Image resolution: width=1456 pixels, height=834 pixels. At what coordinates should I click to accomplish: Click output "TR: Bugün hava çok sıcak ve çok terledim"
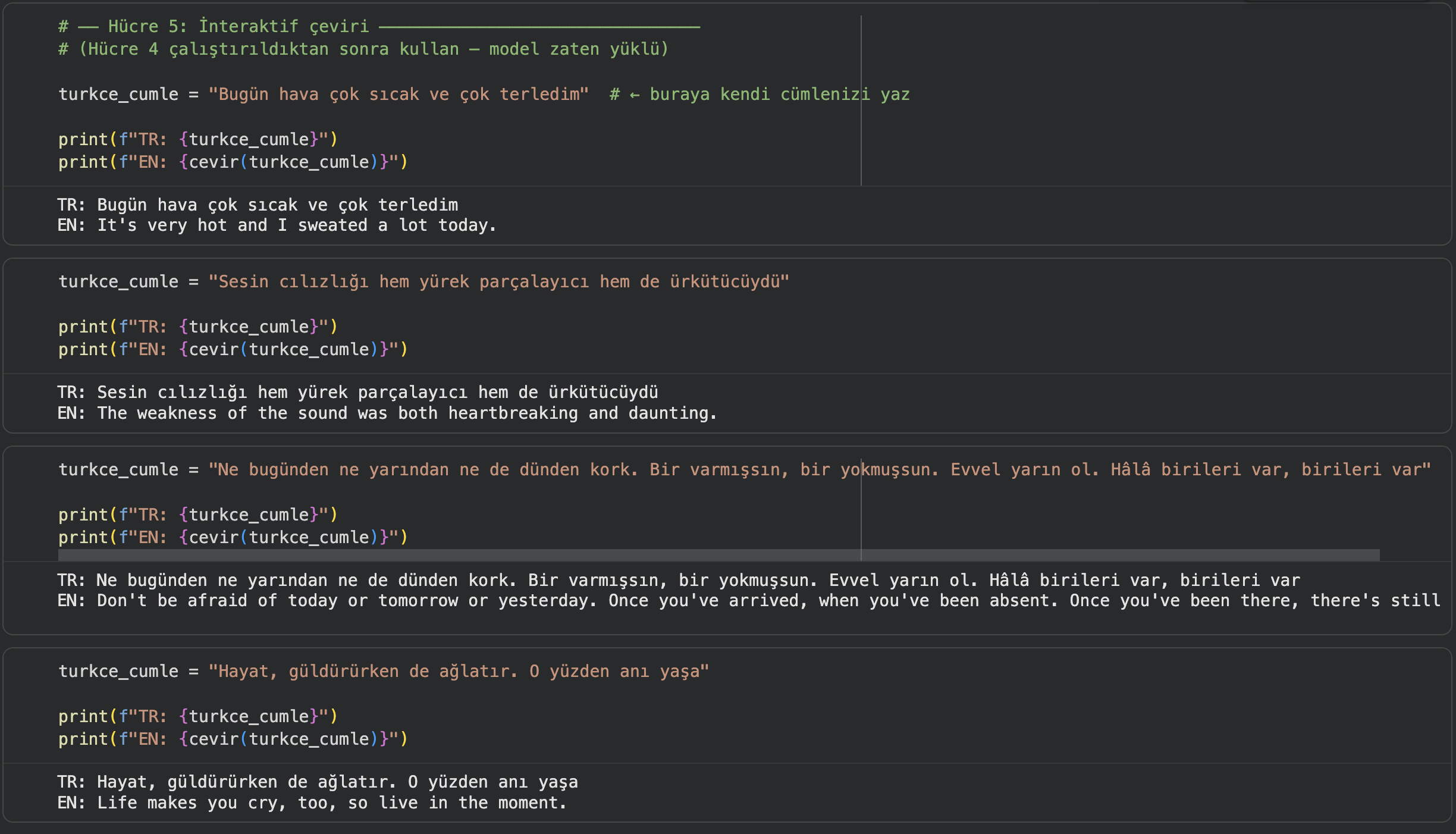258,205
